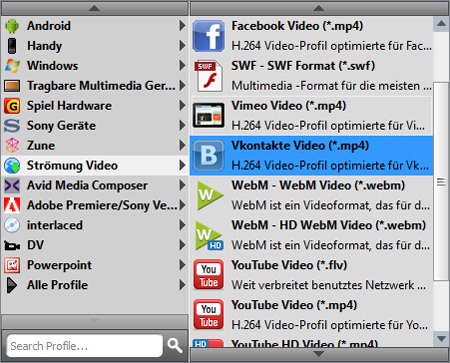Choose YouTube Video (*.flv) profile

[312, 275]
